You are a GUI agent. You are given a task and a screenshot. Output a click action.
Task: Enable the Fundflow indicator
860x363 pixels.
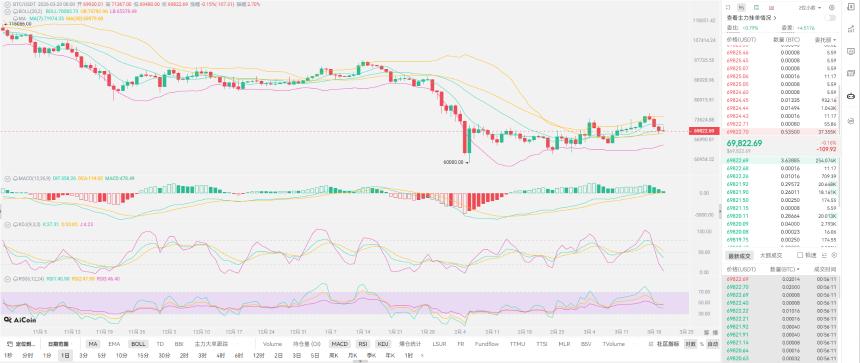coord(486,344)
